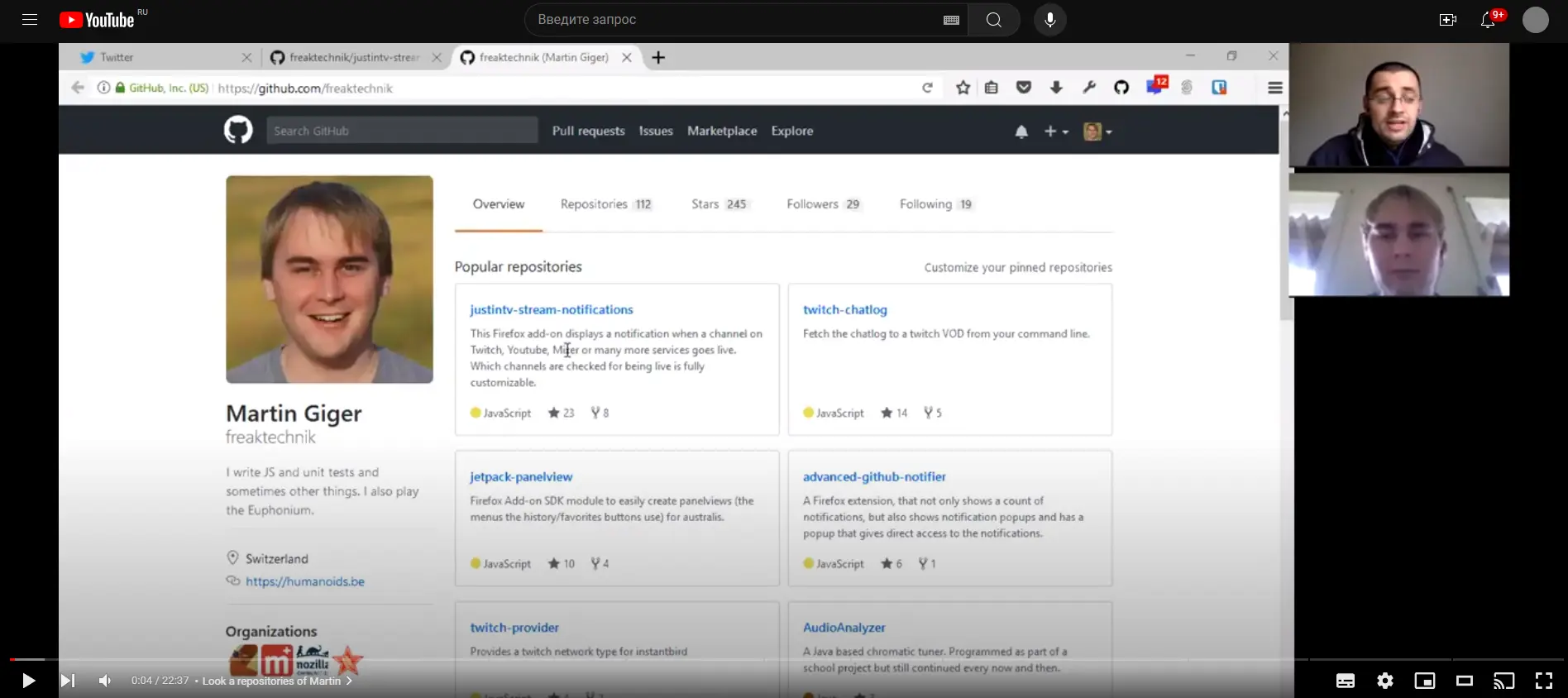Open player settings gear
This screenshot has height=698, width=1568.
(x=1385, y=681)
